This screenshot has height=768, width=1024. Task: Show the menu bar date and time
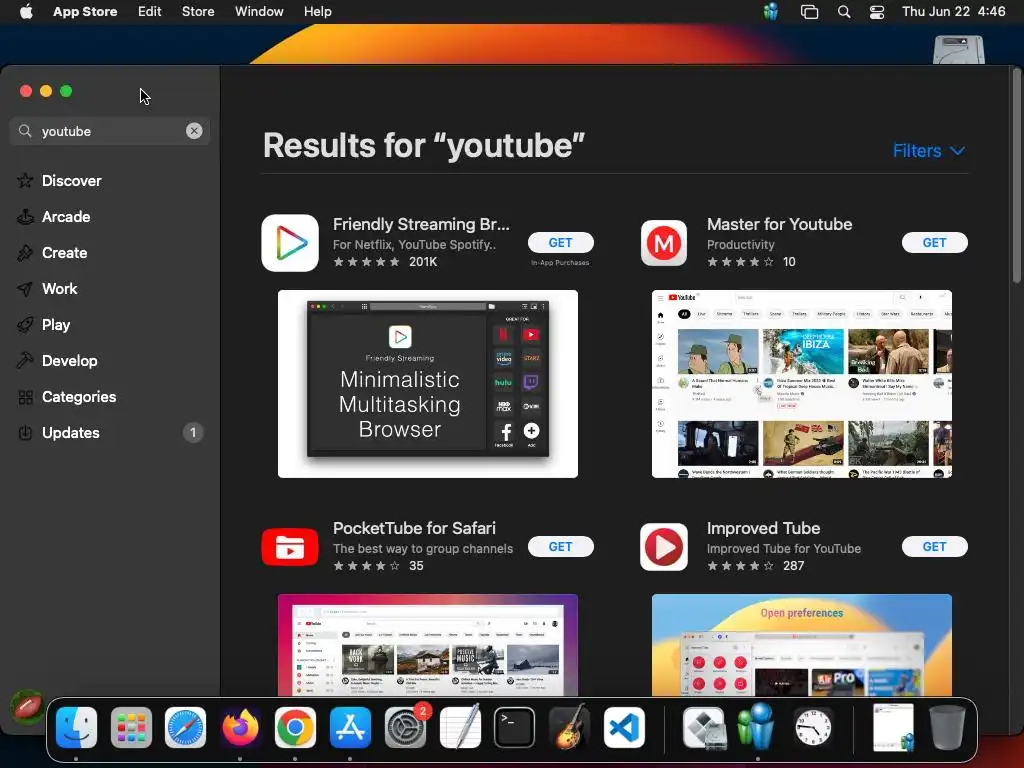(x=953, y=12)
